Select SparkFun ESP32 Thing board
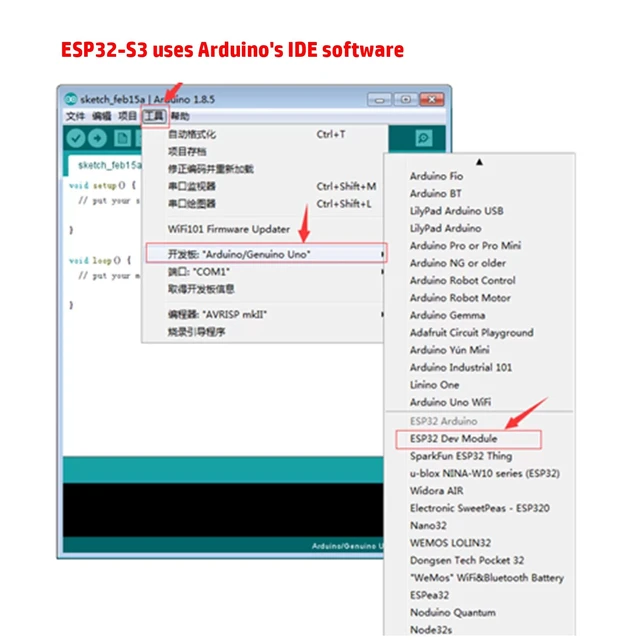The height and width of the screenshot is (640, 640). 480,456
